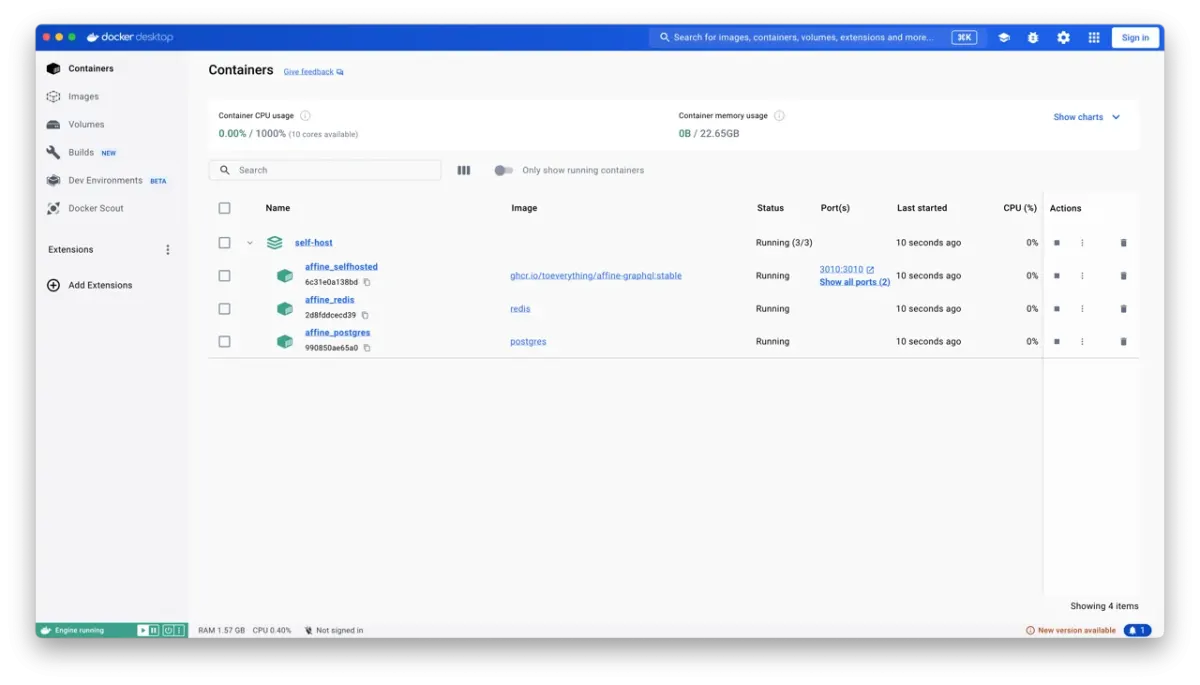Check the affine_selfhosted container checkbox
This screenshot has width=1200, height=685.
tap(224, 276)
